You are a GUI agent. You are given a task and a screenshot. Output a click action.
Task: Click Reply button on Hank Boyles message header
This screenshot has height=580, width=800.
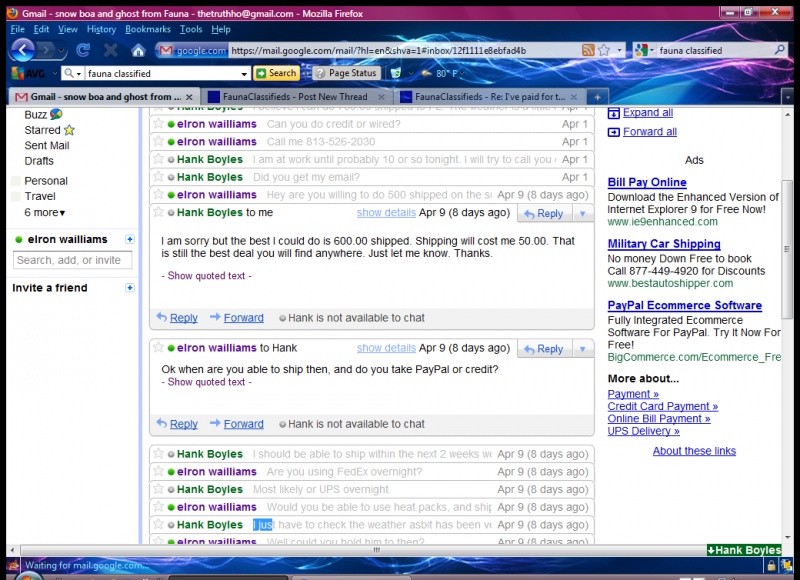pos(544,214)
